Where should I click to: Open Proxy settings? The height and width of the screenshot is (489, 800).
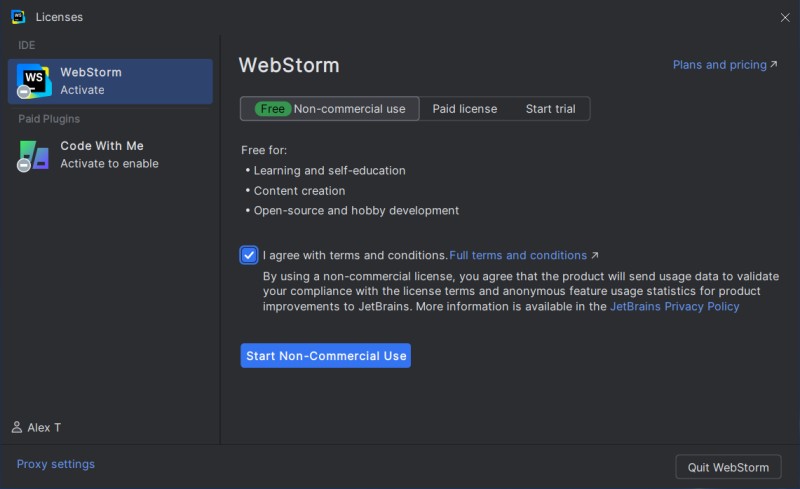tap(56, 464)
